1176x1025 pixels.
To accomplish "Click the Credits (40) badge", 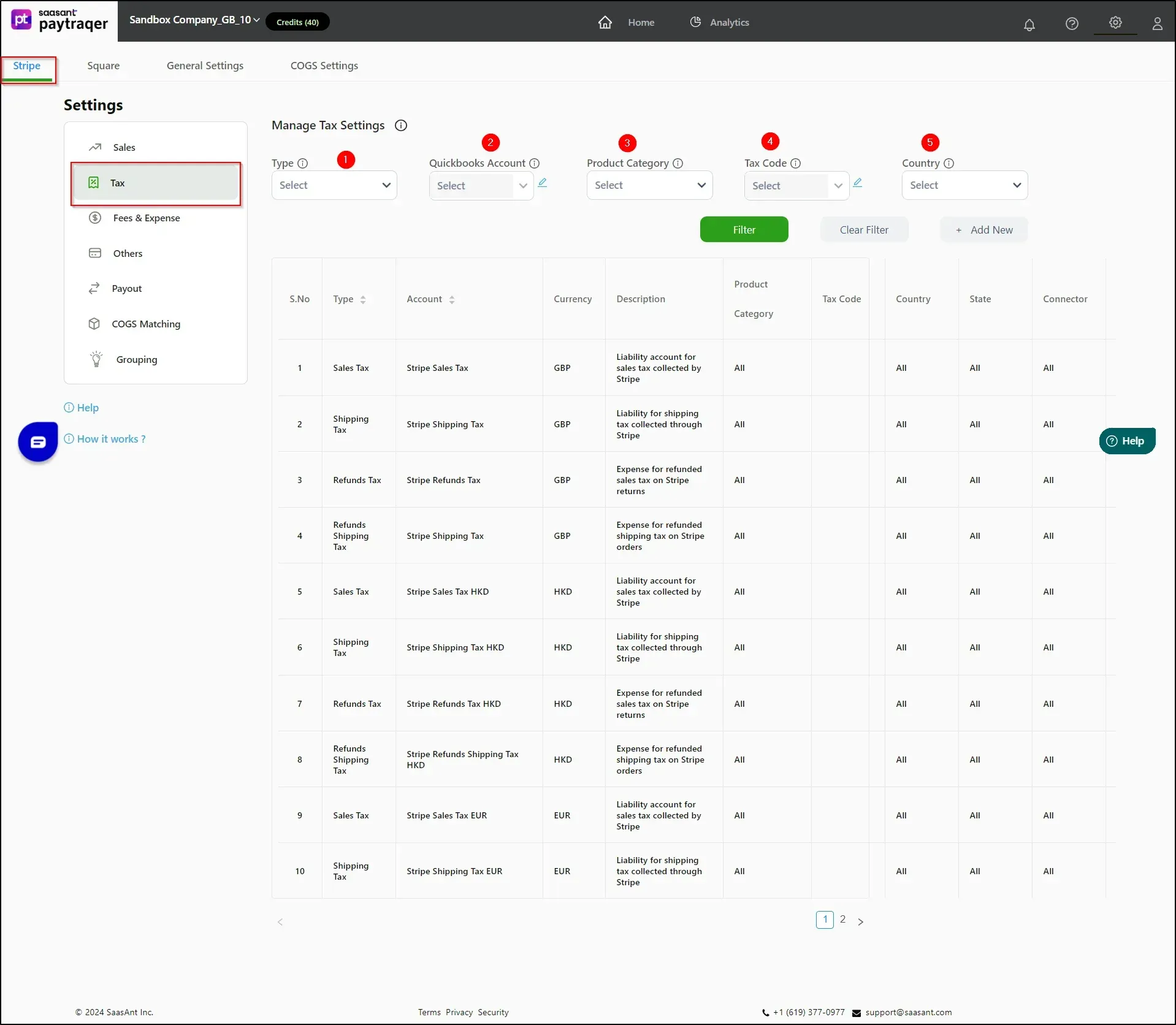I will click(x=297, y=22).
